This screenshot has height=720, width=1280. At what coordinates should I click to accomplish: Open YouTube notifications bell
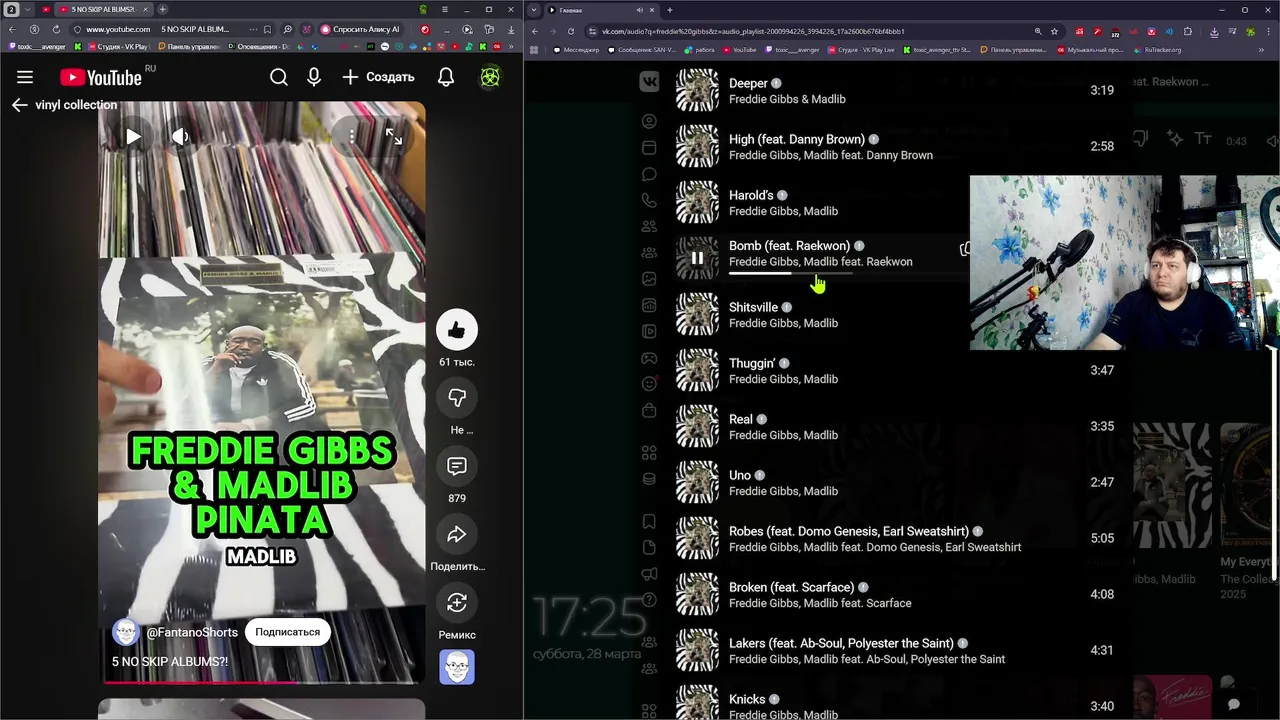click(446, 77)
